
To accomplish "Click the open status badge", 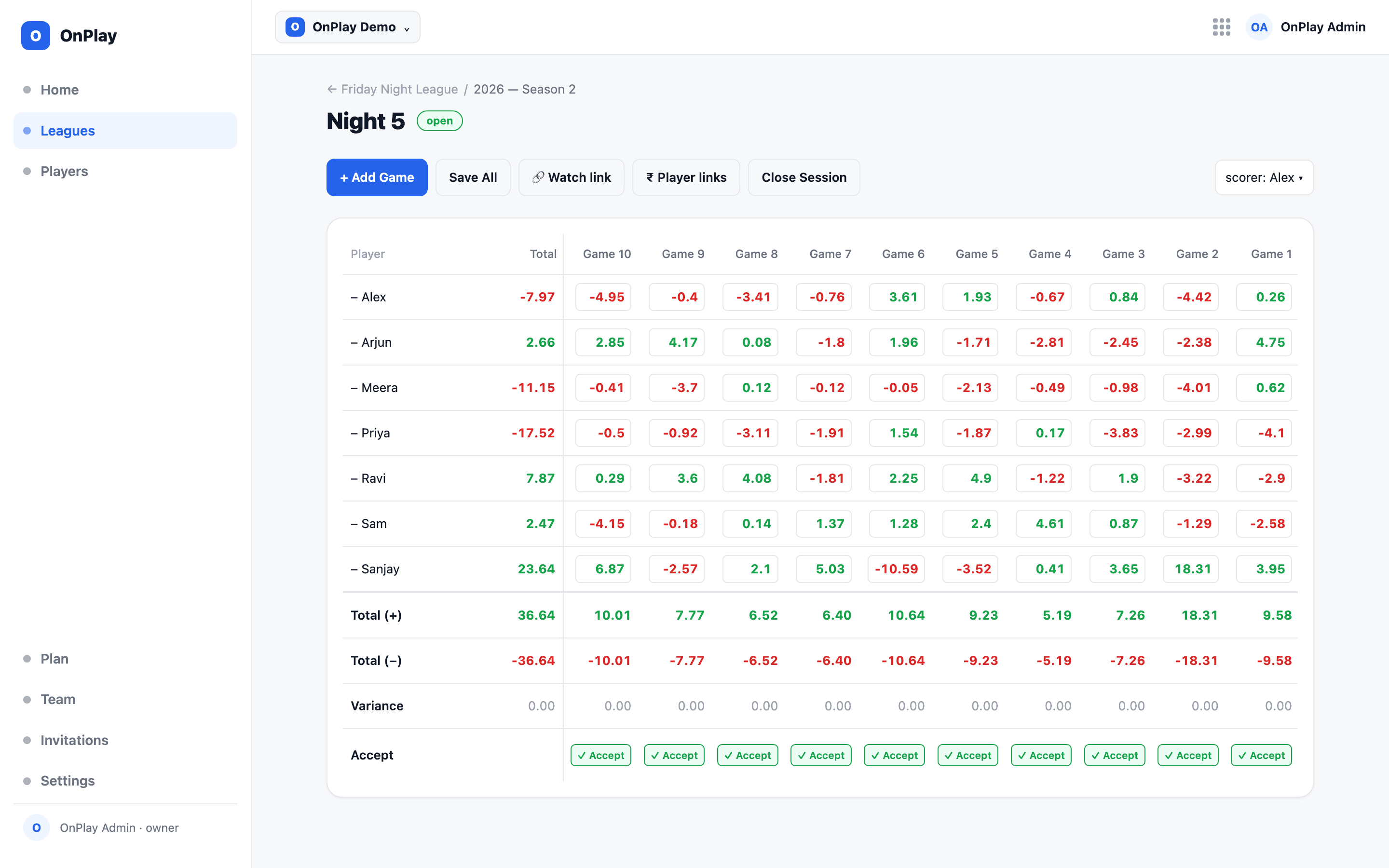I will tap(439, 121).
